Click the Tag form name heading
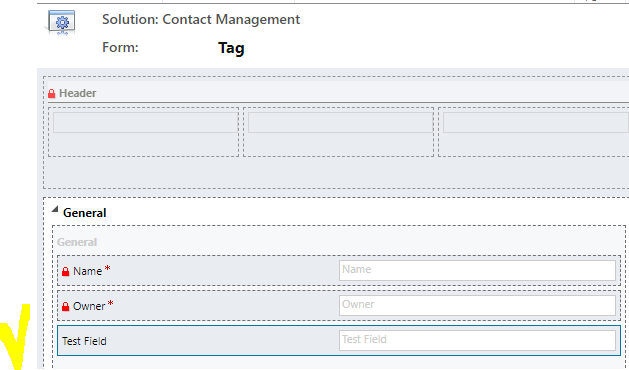 231,48
